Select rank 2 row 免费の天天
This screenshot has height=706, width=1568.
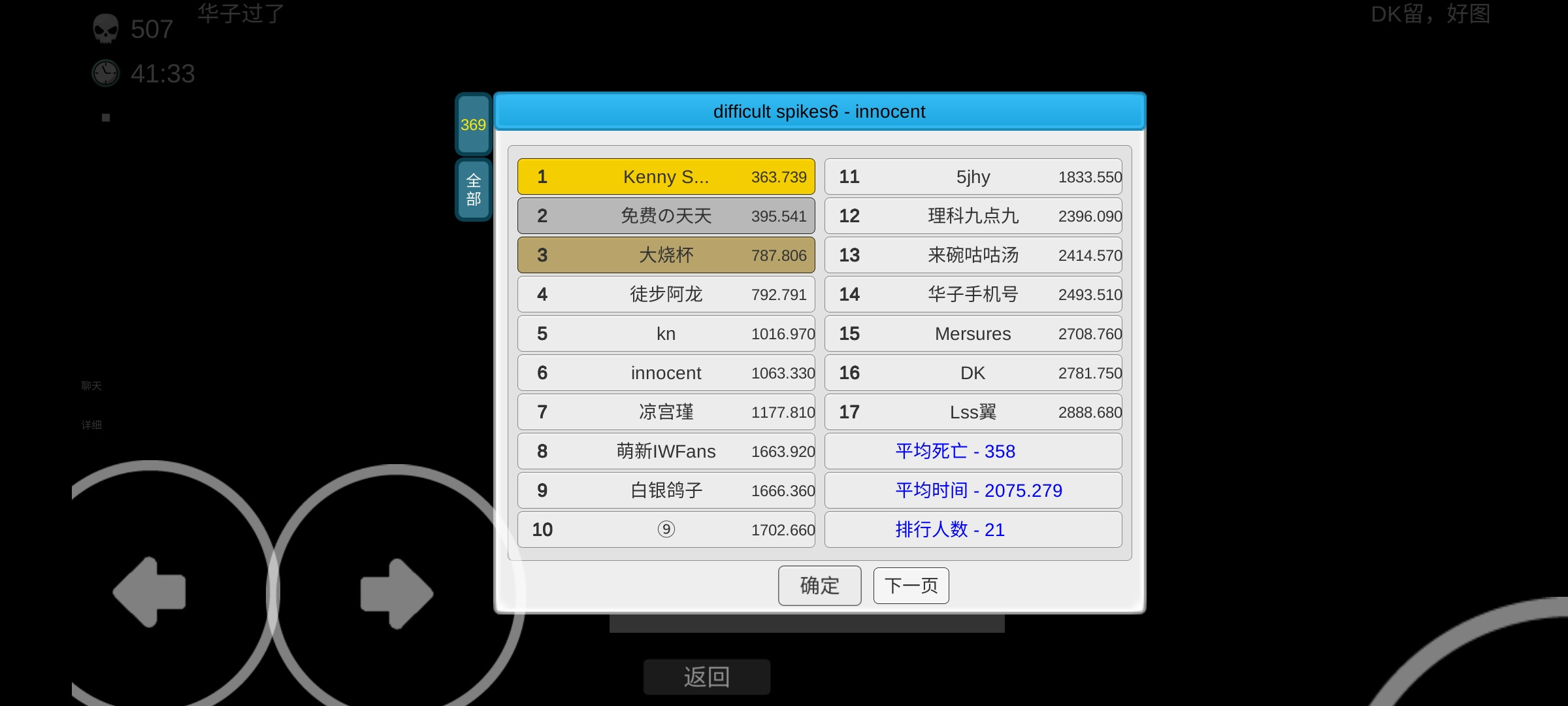pos(666,216)
